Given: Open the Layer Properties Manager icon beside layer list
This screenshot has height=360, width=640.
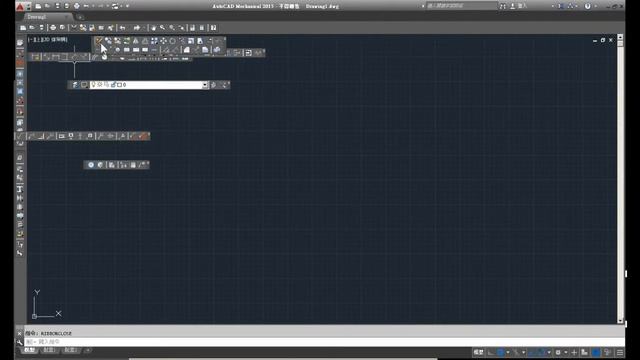Looking at the screenshot, I should [x=75, y=85].
